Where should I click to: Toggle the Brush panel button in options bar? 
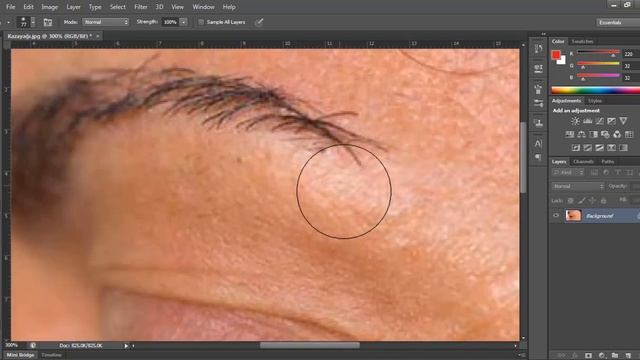click(x=48, y=22)
